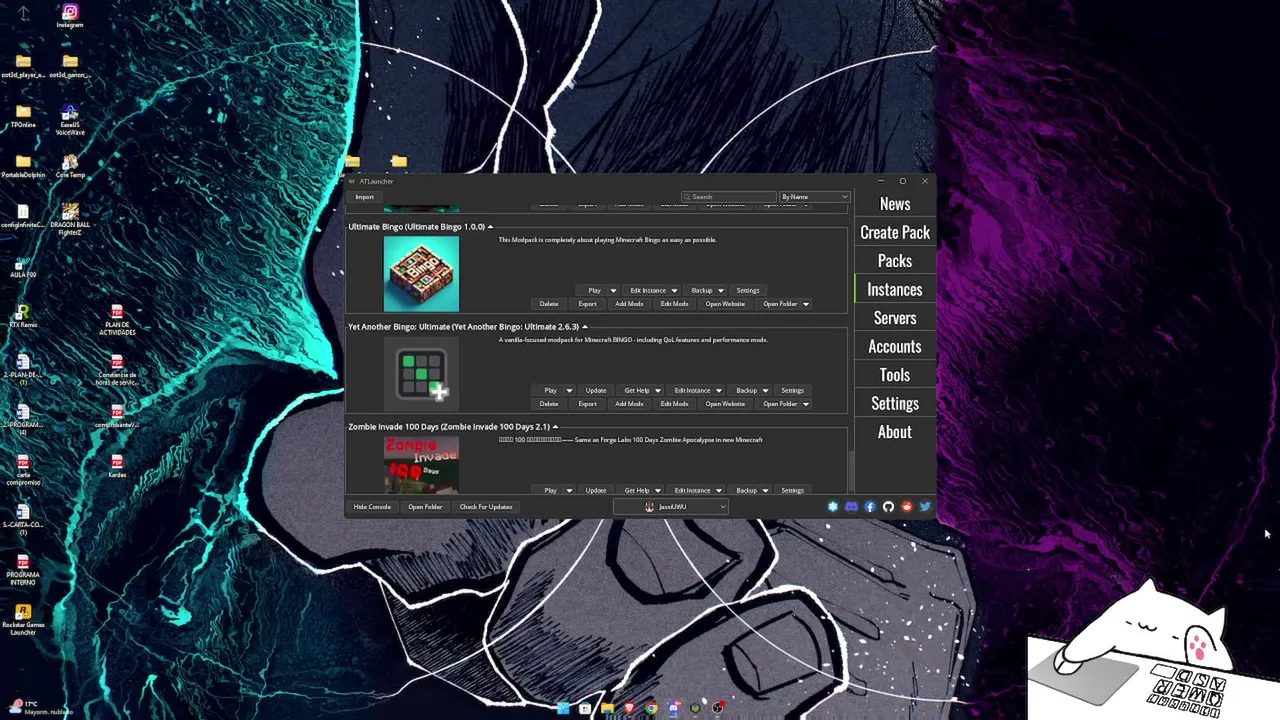The image size is (1280, 720).
Task: Open the Discord link icon in ATLauncher
Action: [x=851, y=507]
